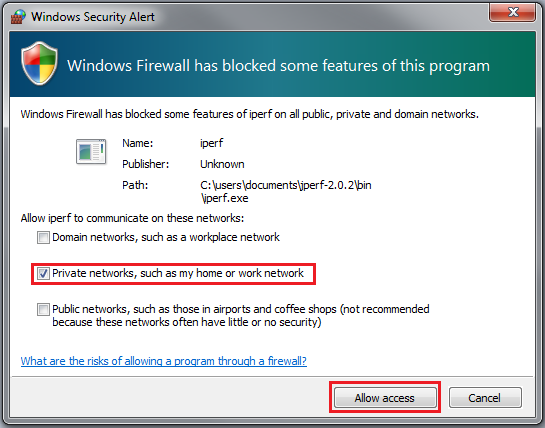The height and width of the screenshot is (428, 545).
Task: Uncheck the Private networks checkbox
Action: click(43, 274)
